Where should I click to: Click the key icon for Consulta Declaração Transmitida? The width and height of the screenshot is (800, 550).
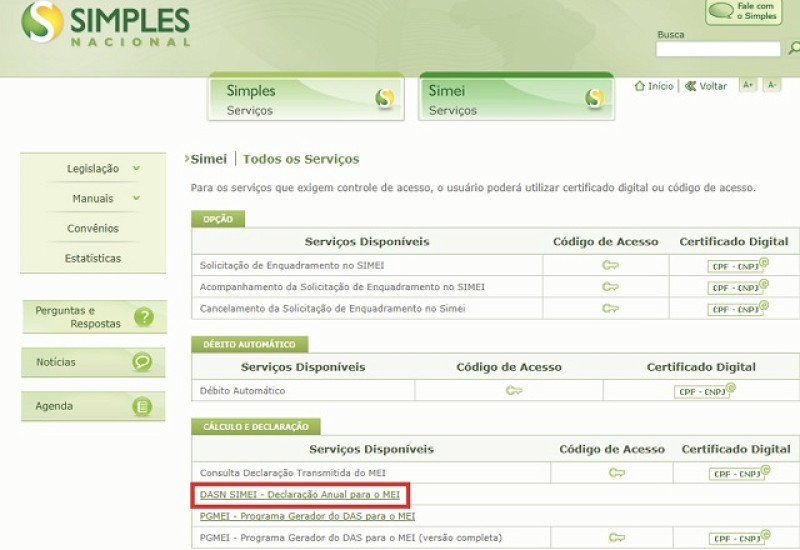tap(616, 473)
